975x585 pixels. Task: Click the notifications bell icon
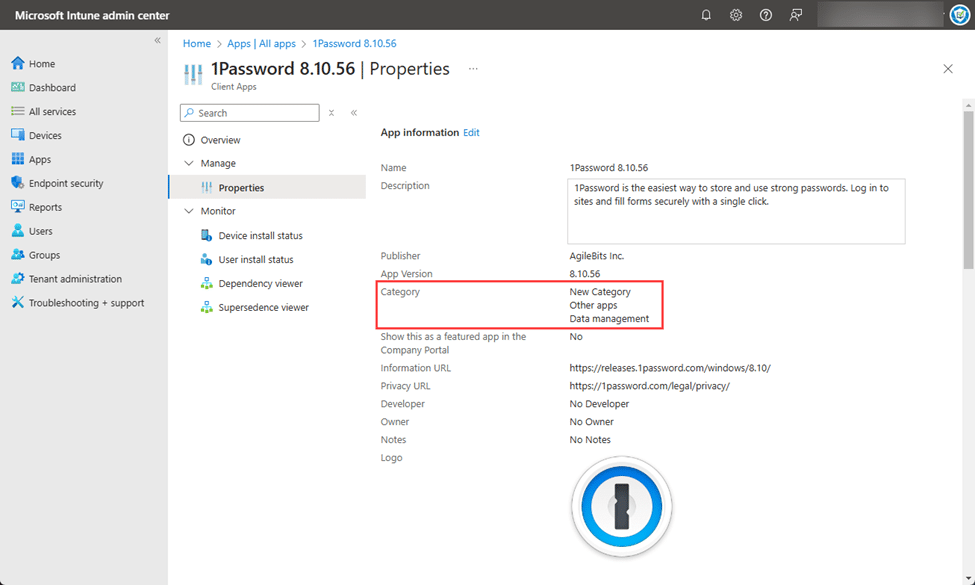click(x=706, y=15)
